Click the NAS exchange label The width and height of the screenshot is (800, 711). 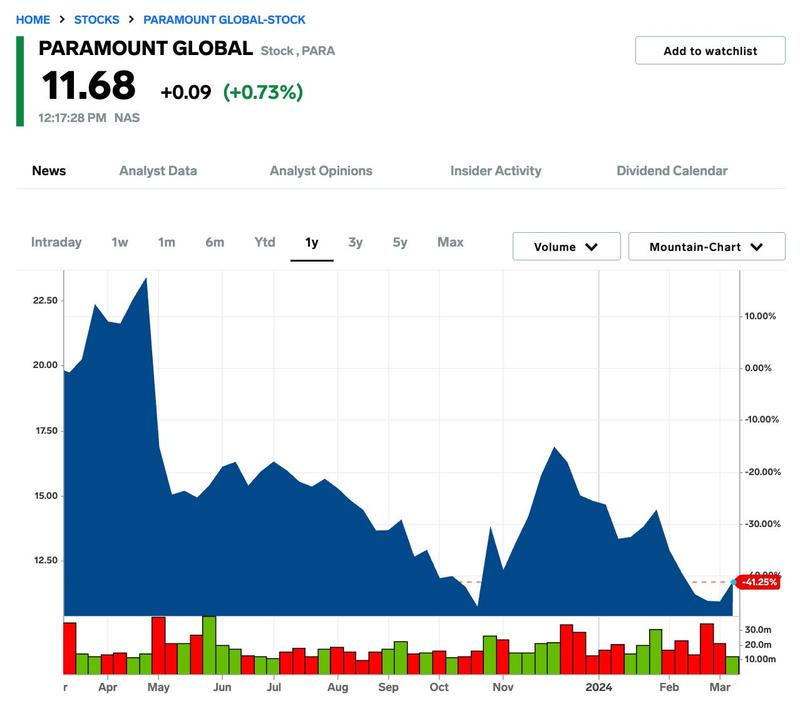point(127,118)
